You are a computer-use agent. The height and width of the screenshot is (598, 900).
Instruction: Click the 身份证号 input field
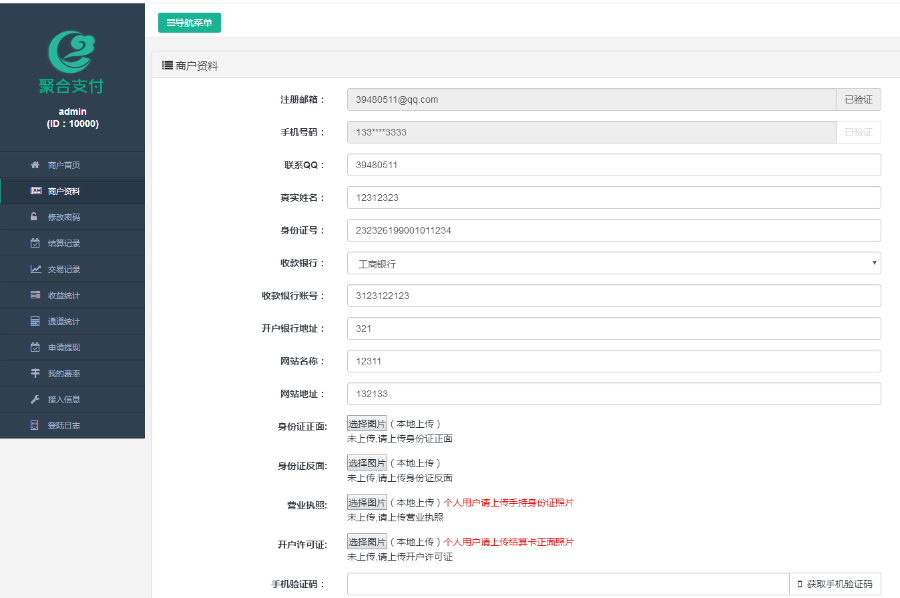pos(614,230)
